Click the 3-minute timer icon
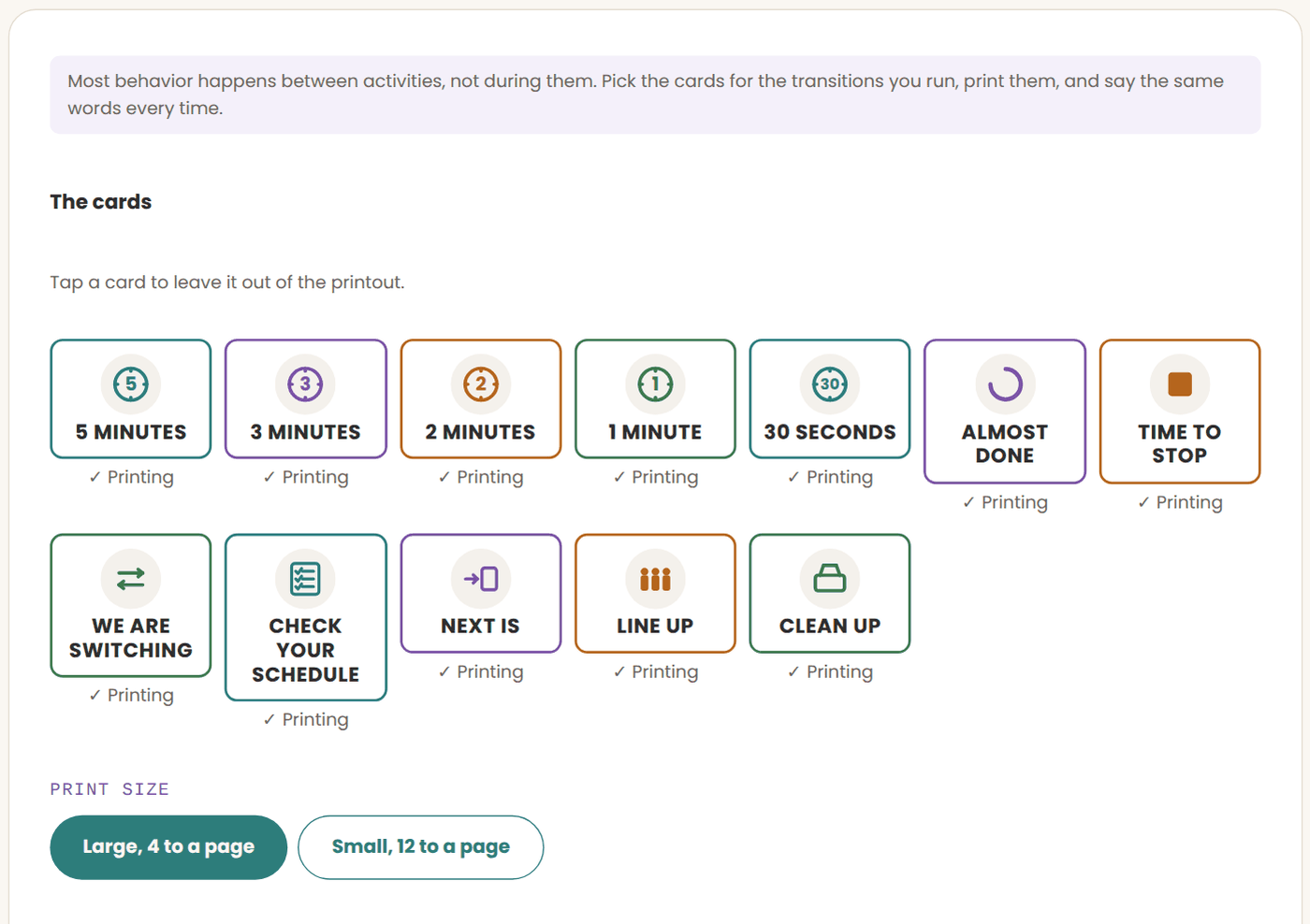 point(305,383)
